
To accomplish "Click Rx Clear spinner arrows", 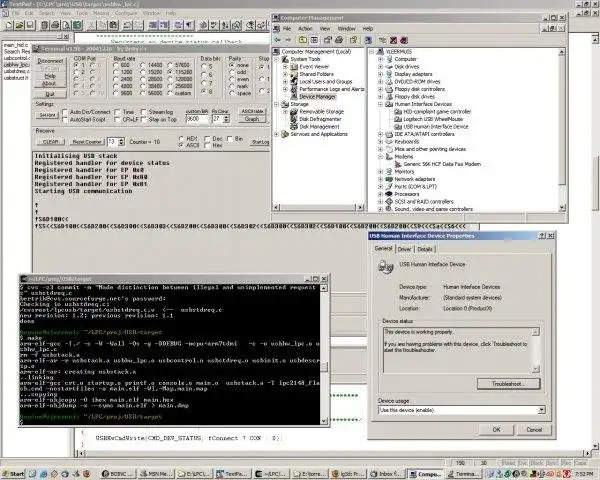I will click(x=226, y=119).
